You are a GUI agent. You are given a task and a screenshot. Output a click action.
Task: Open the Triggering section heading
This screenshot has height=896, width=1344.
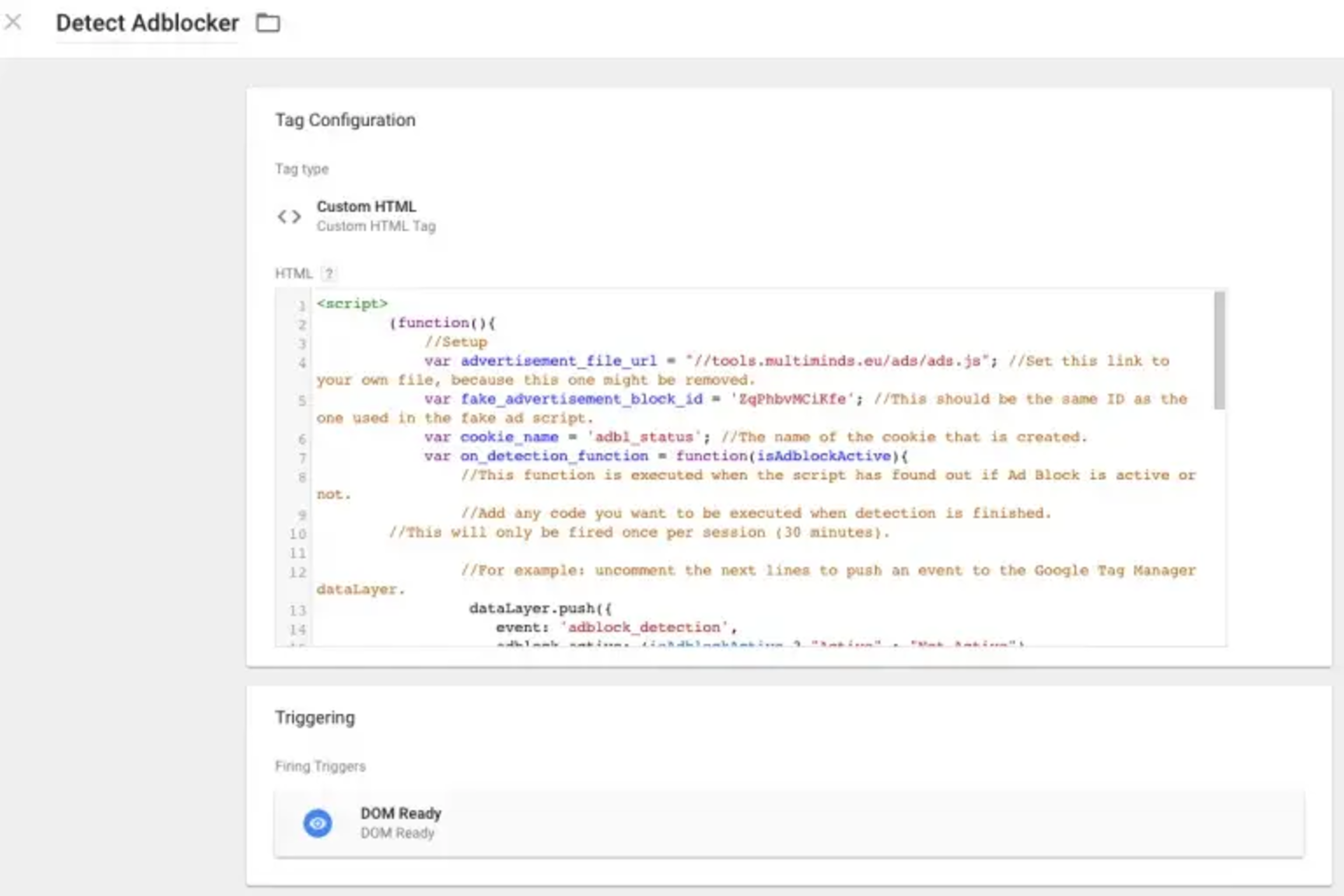tap(315, 717)
